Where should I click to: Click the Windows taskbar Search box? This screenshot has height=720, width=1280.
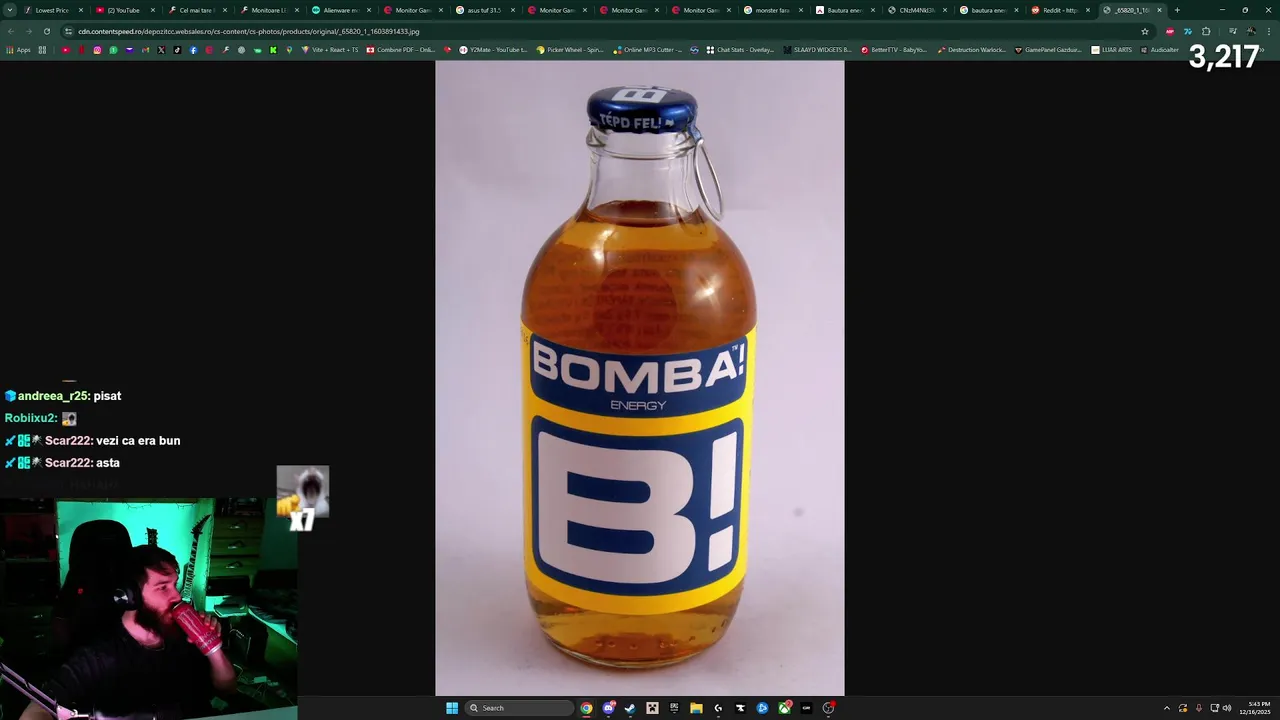click(x=521, y=708)
